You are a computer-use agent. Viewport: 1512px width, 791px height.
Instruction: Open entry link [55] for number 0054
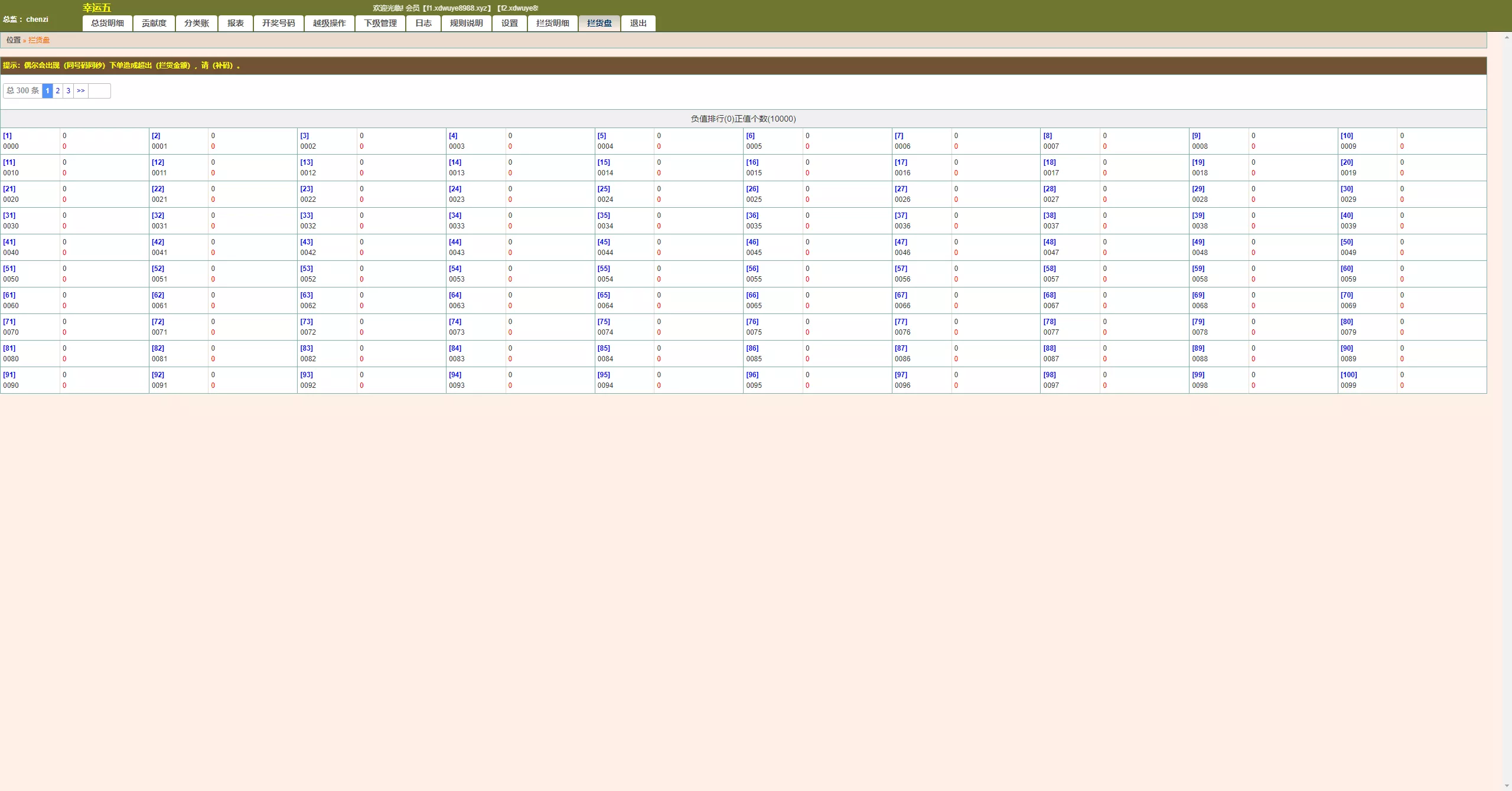click(604, 269)
